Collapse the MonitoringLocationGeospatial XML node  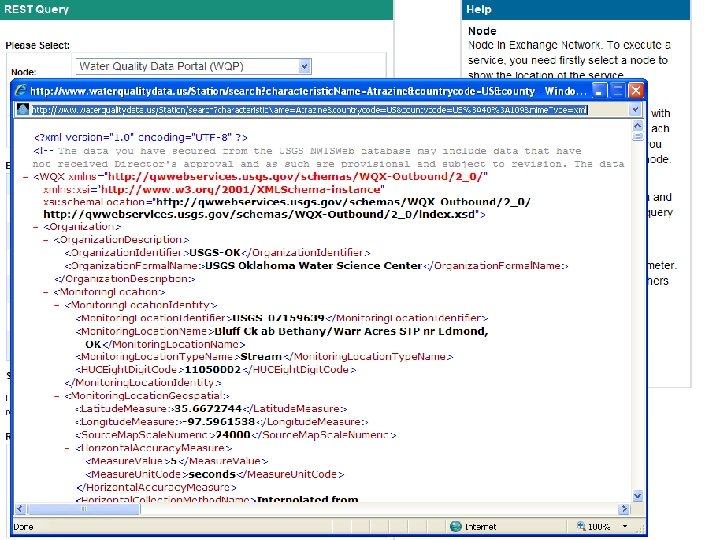(56, 396)
